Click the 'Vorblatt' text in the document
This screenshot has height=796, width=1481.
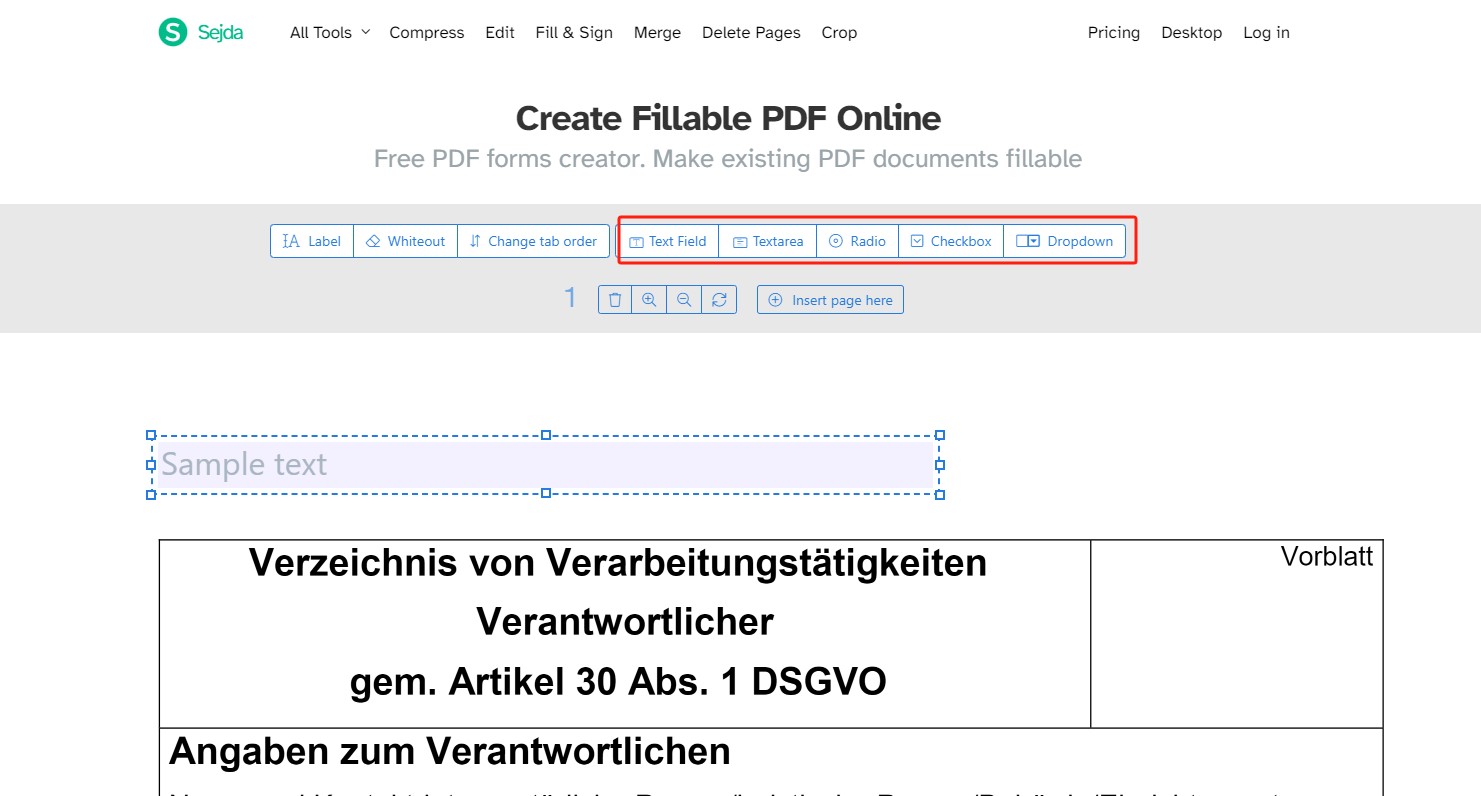click(x=1327, y=556)
